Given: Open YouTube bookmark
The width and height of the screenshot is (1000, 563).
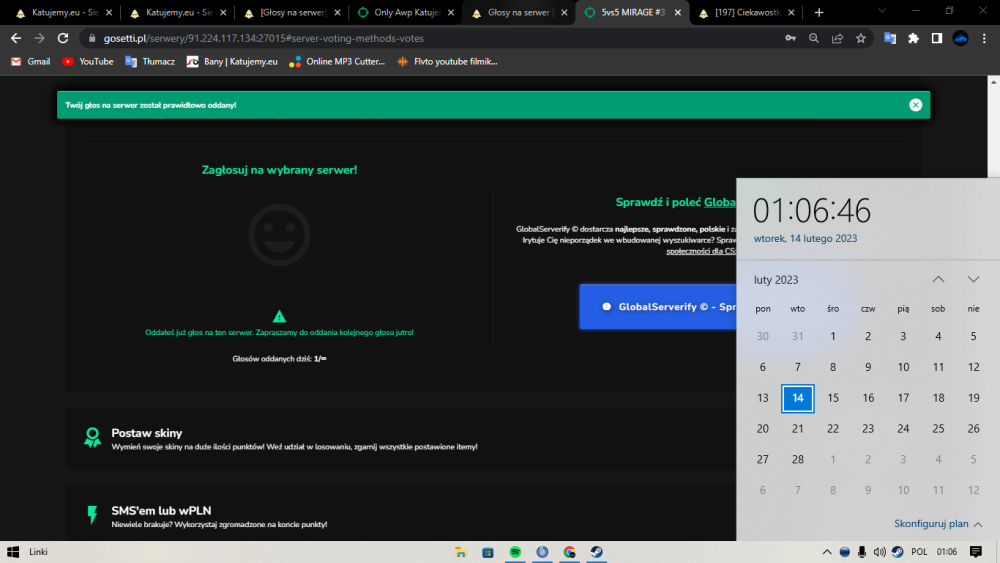Looking at the screenshot, I should (x=88, y=62).
